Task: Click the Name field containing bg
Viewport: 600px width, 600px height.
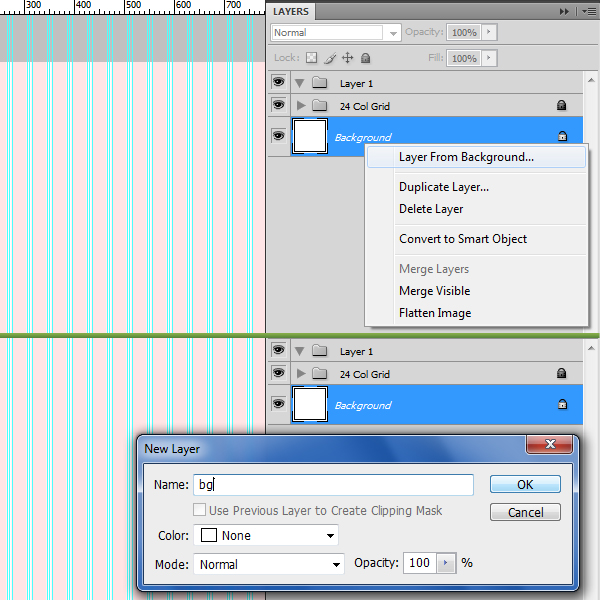Action: [333, 485]
